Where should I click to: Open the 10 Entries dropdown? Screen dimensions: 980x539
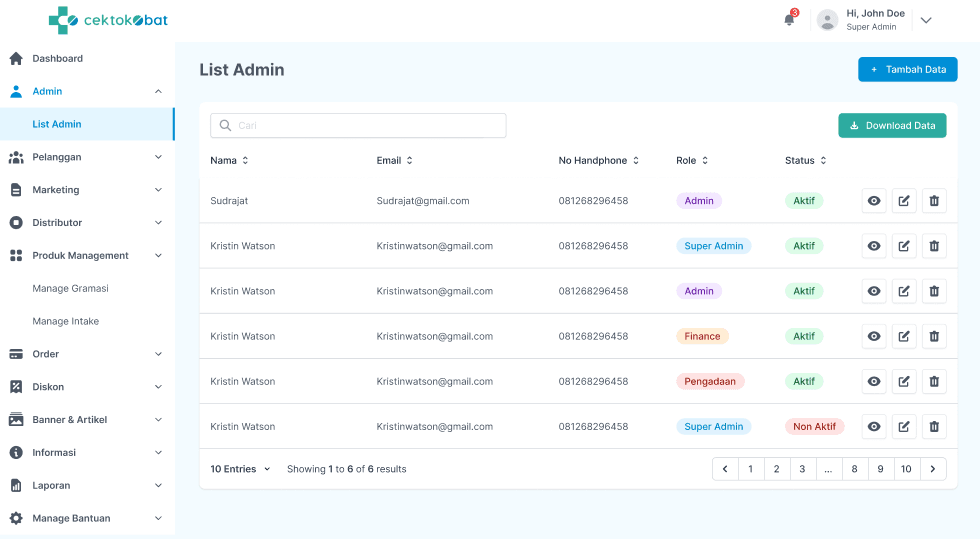240,469
